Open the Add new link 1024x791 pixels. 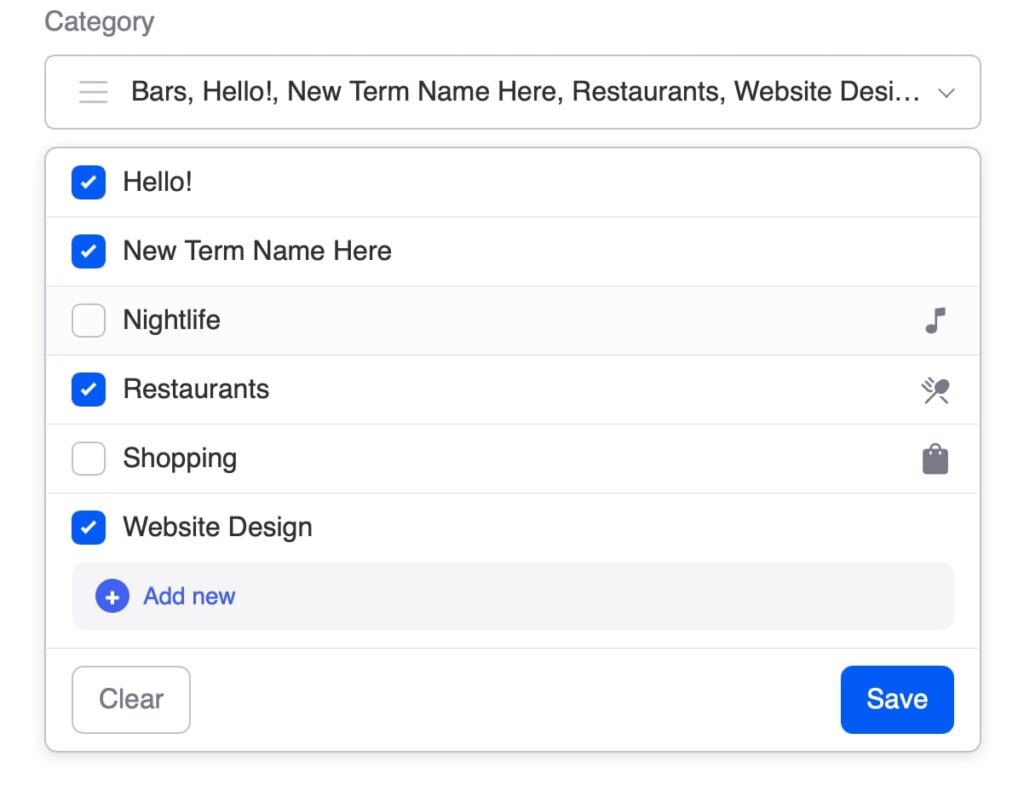pyautogui.click(x=189, y=597)
